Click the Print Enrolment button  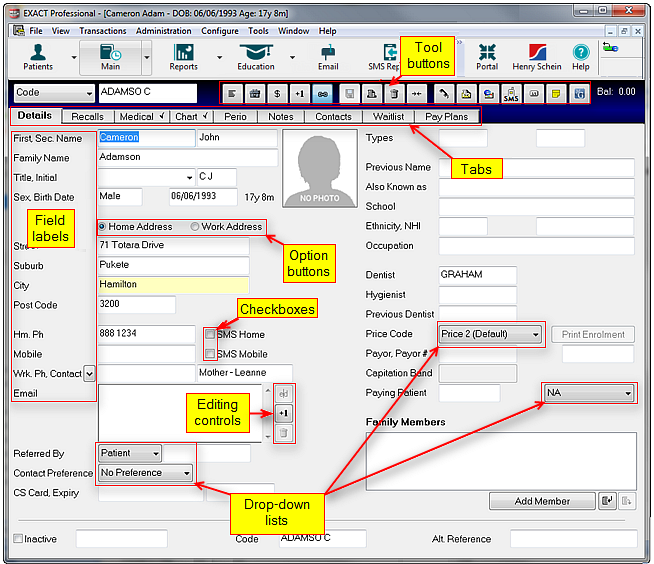click(x=593, y=334)
